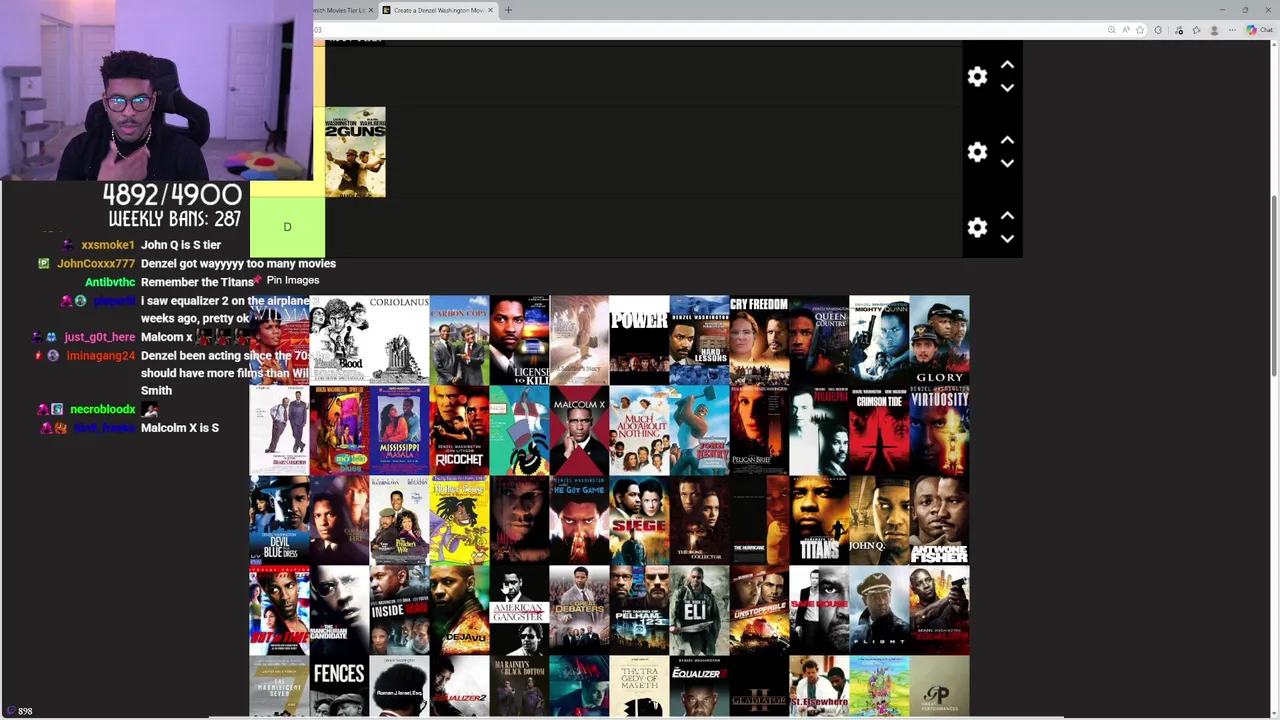Select the Malcolm X poster
Viewport: 1280px width, 720px height.
pyautogui.click(x=579, y=430)
